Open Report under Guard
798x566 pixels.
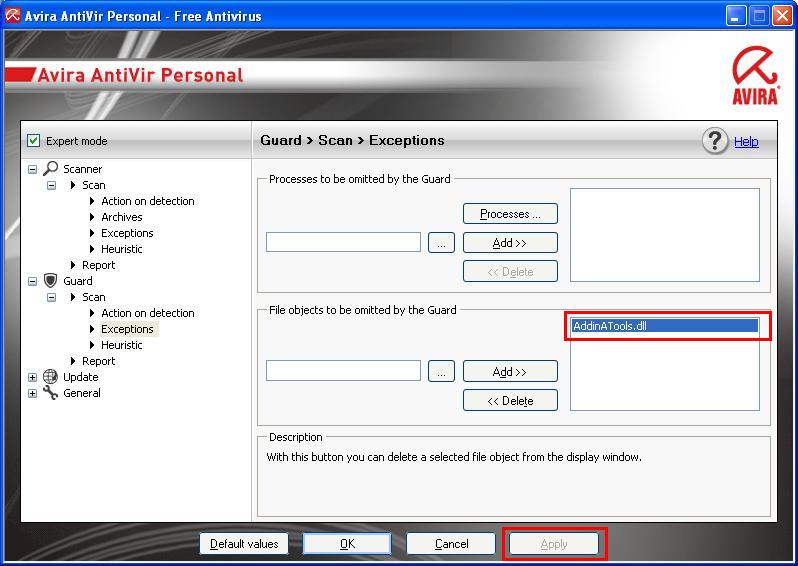[98, 361]
